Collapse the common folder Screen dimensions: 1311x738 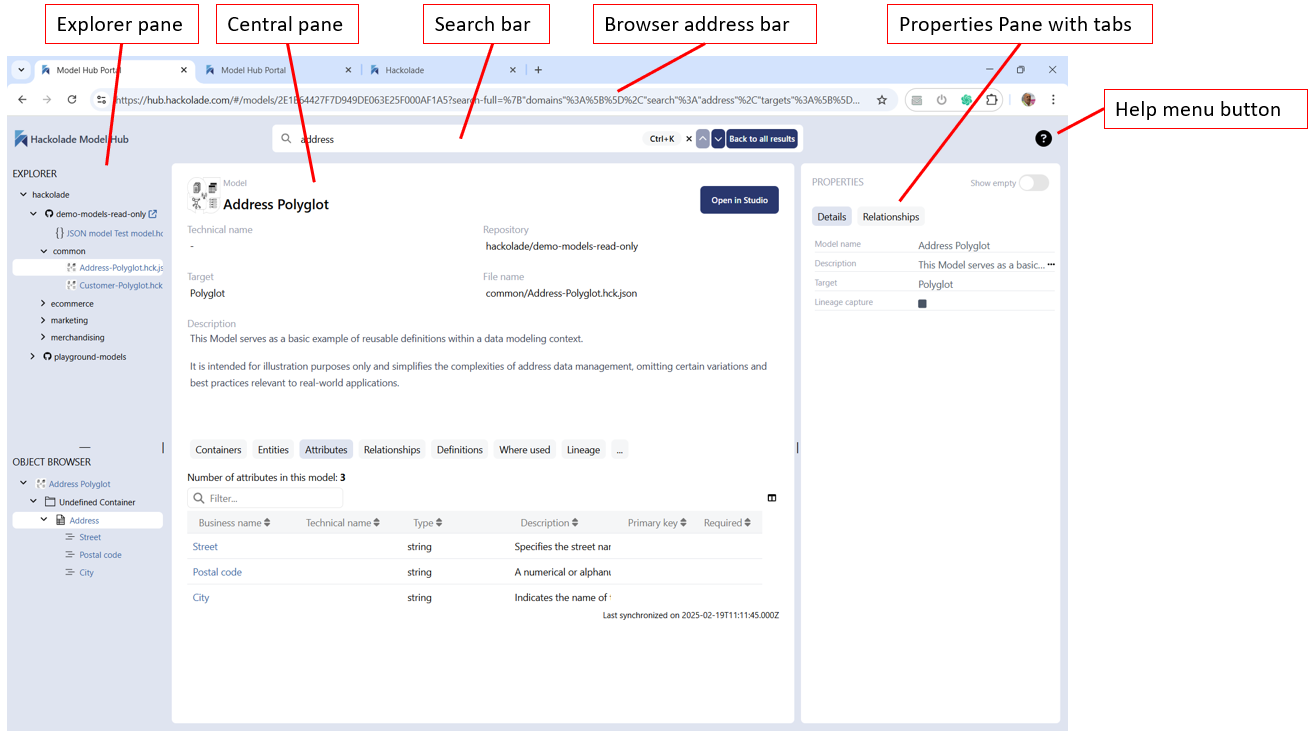click(43, 251)
